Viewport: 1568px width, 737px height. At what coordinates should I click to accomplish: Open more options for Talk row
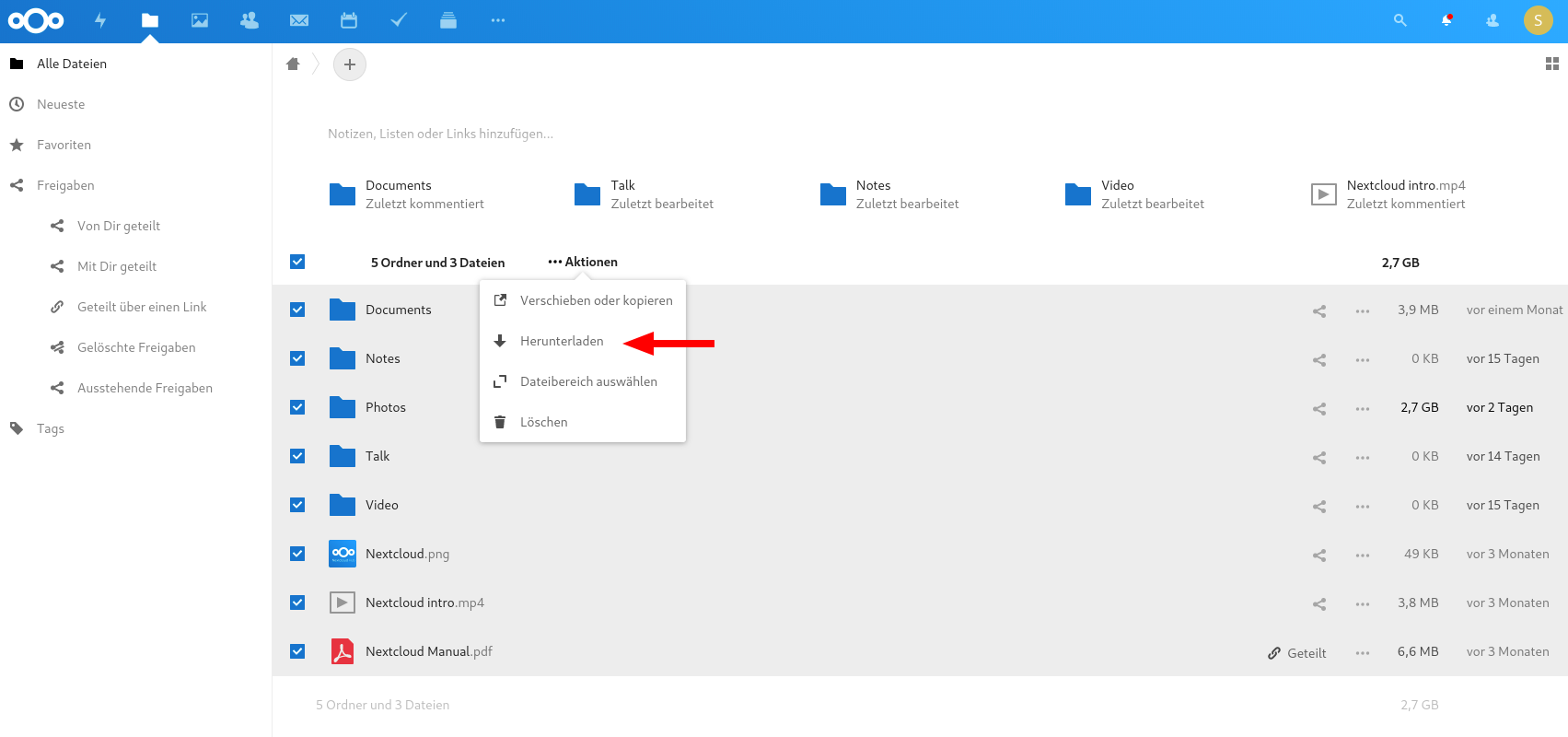pos(1363,458)
